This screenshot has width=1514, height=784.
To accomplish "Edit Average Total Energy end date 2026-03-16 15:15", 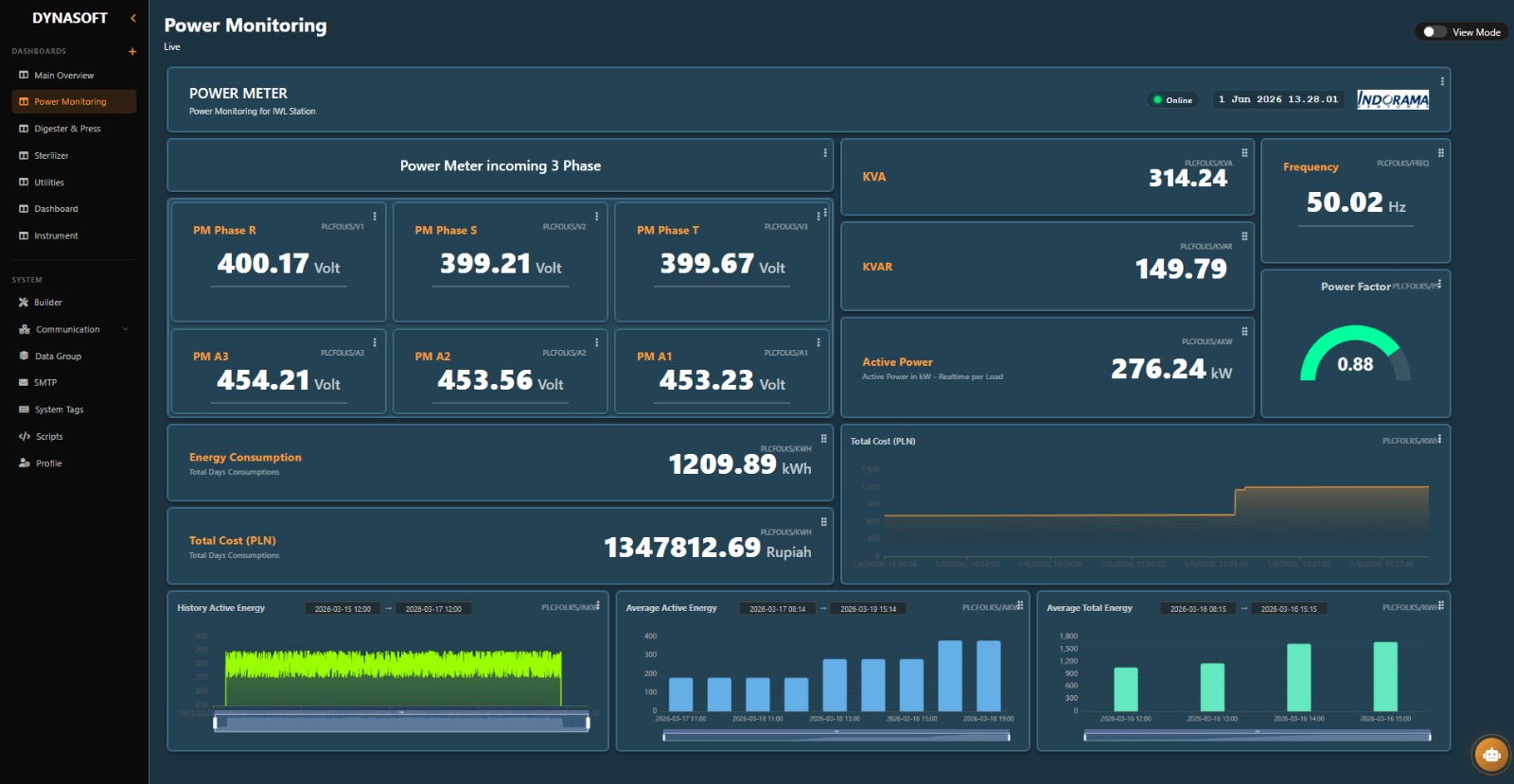I will 1289,609.
